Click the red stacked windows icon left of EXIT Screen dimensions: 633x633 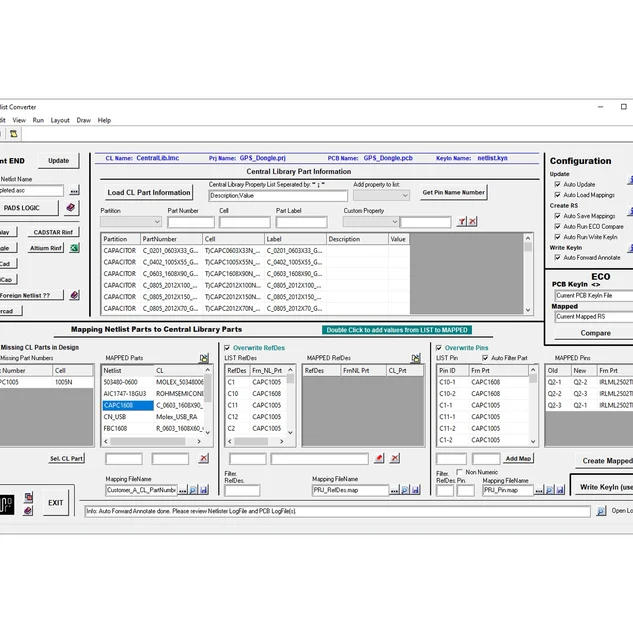28,497
